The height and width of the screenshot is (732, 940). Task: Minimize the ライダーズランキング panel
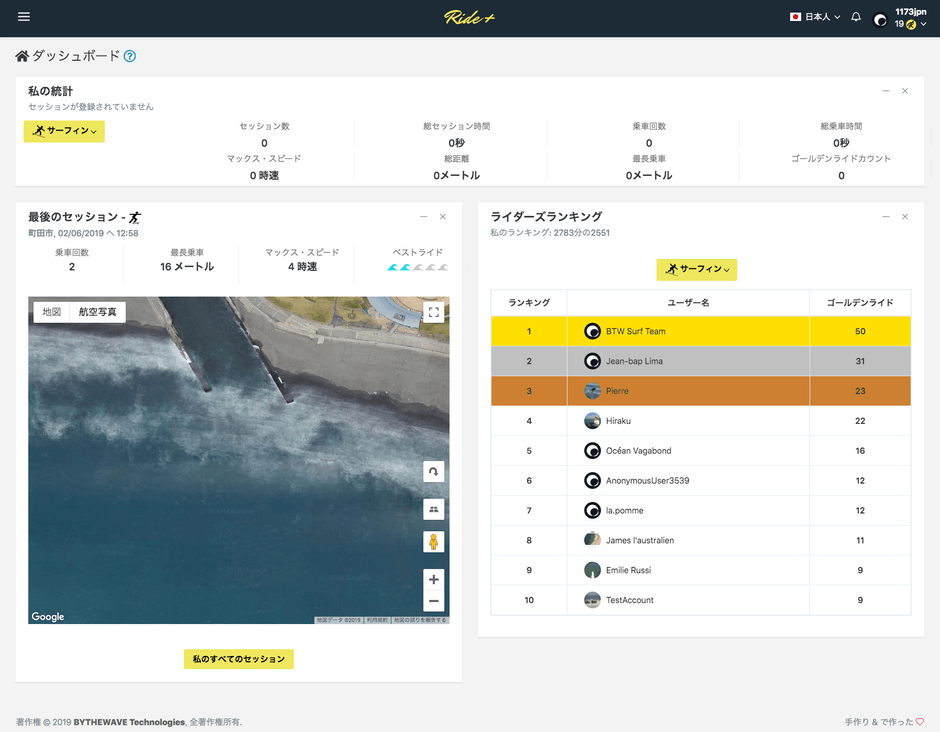point(886,217)
